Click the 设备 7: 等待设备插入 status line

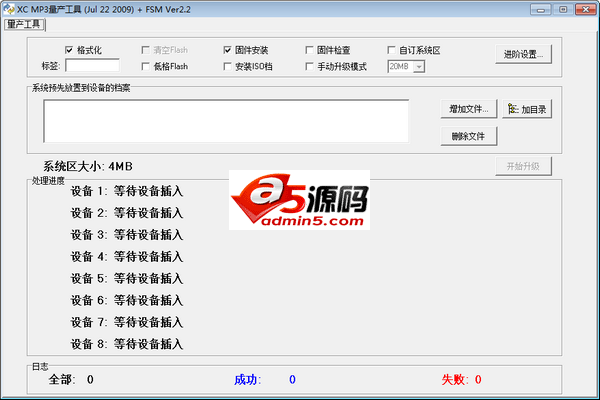click(127, 322)
